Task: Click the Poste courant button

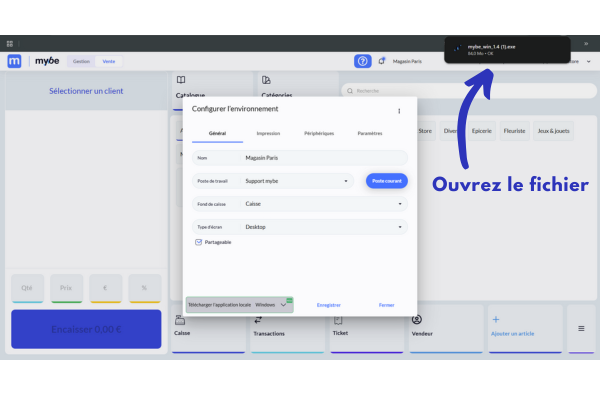Action: (387, 181)
